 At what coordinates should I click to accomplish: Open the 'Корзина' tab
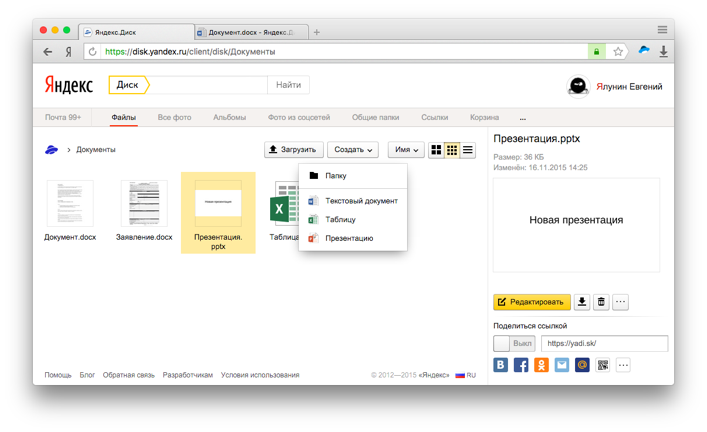click(484, 117)
